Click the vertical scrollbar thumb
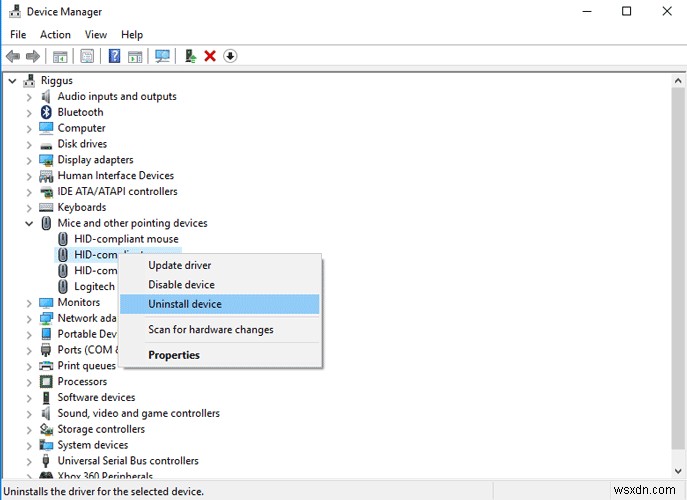Viewport: 687px width, 500px height. [678, 268]
